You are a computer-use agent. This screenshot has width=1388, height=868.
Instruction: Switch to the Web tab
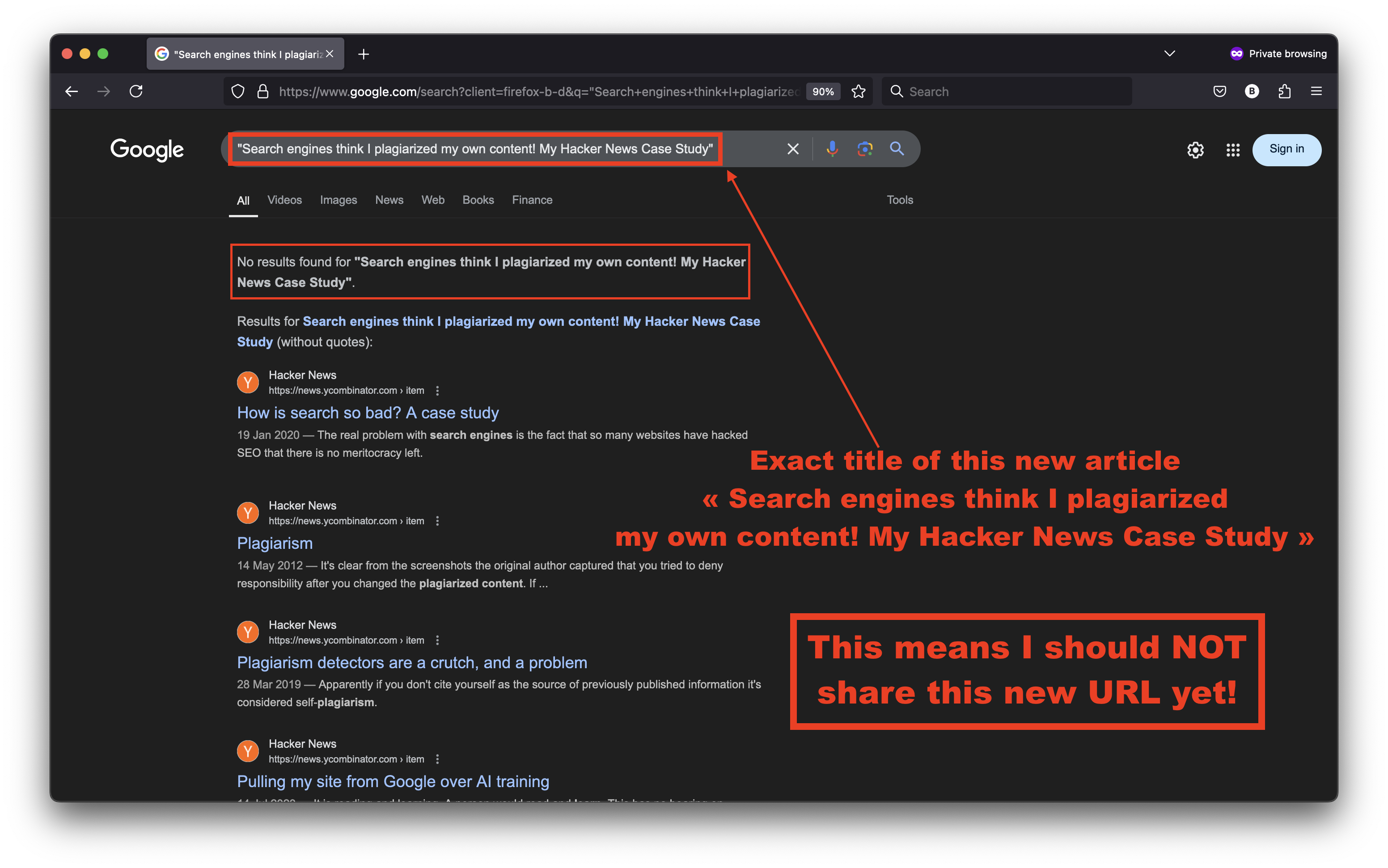pyautogui.click(x=433, y=200)
